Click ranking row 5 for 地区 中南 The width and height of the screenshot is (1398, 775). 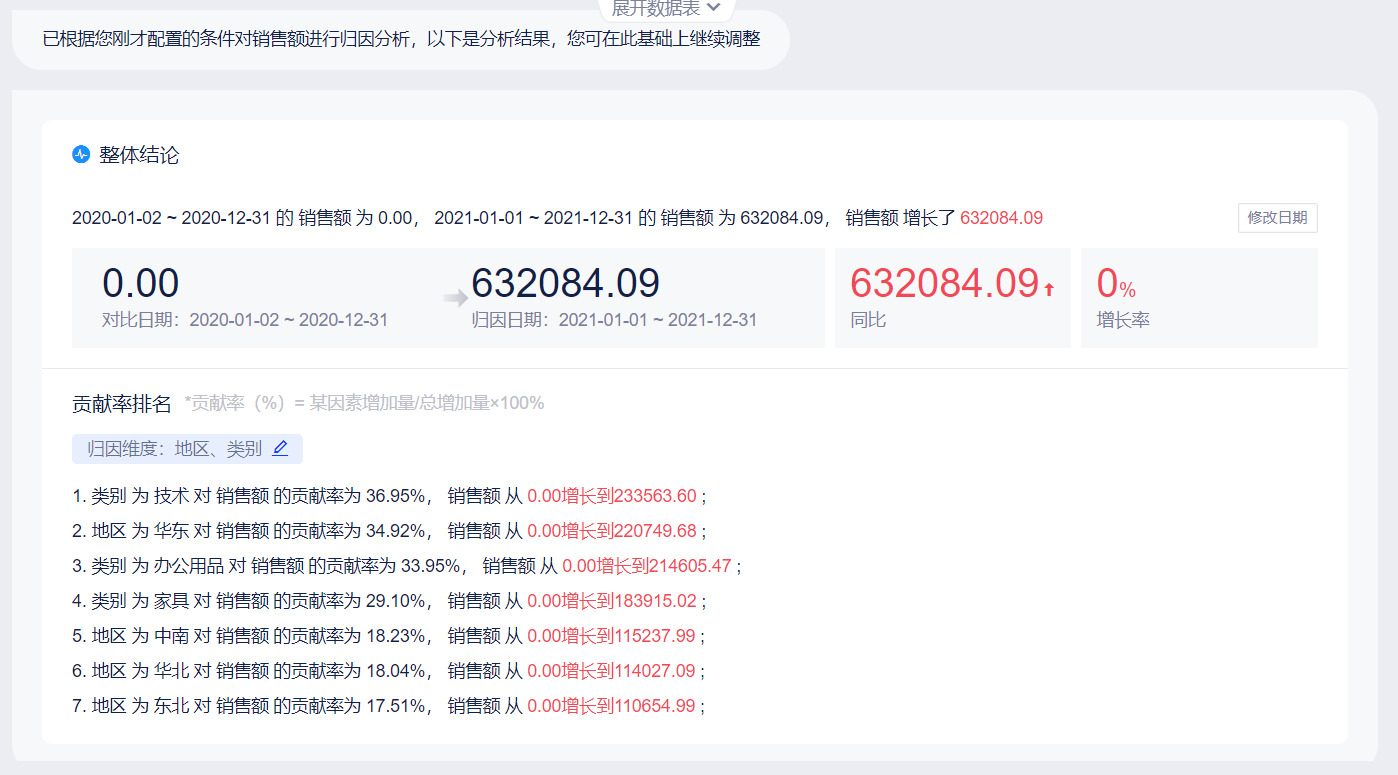pyautogui.click(x=389, y=636)
